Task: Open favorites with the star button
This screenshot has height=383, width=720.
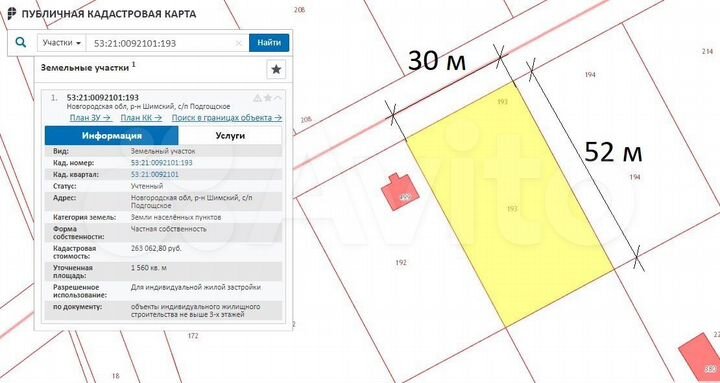Action: pos(276,69)
